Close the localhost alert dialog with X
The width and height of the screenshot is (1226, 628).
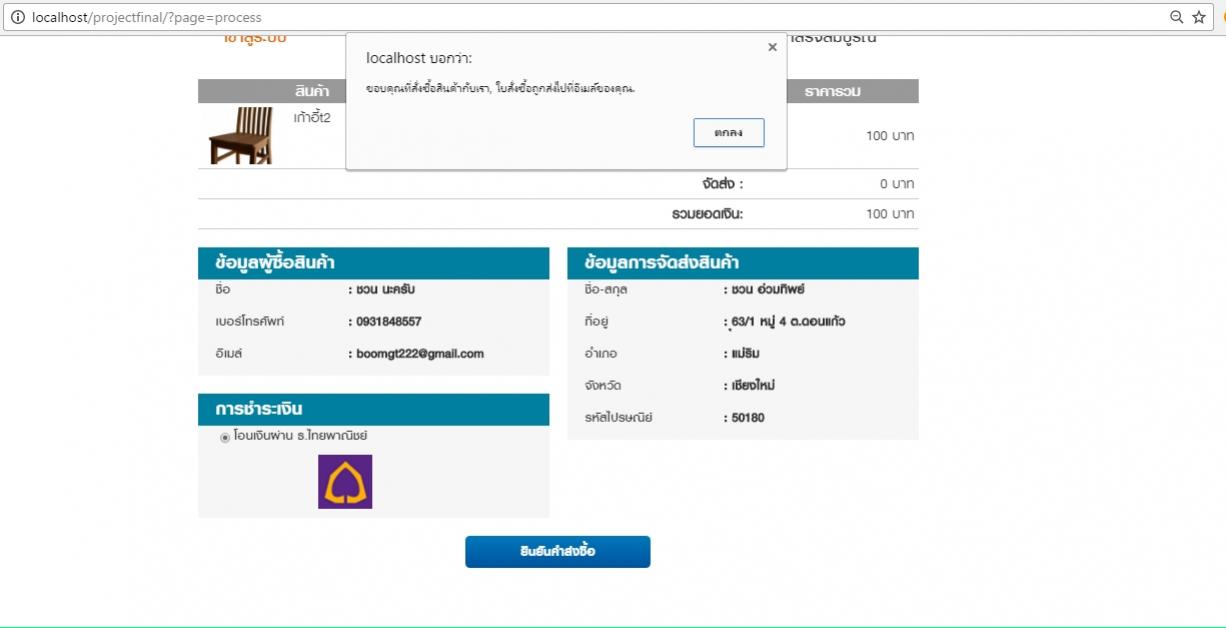tap(772, 47)
